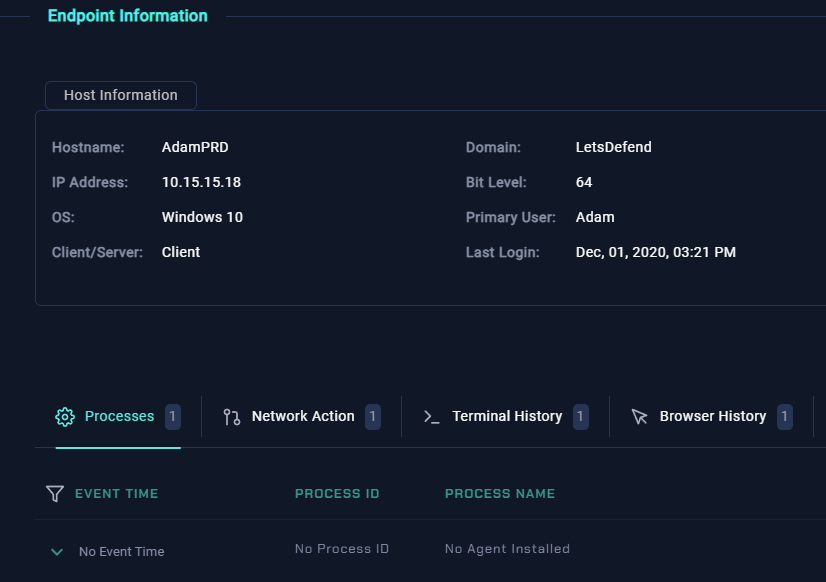Screen dimensions: 826x582
Task: Expand the No Event Time row chevron
Action: pyautogui.click(x=57, y=552)
